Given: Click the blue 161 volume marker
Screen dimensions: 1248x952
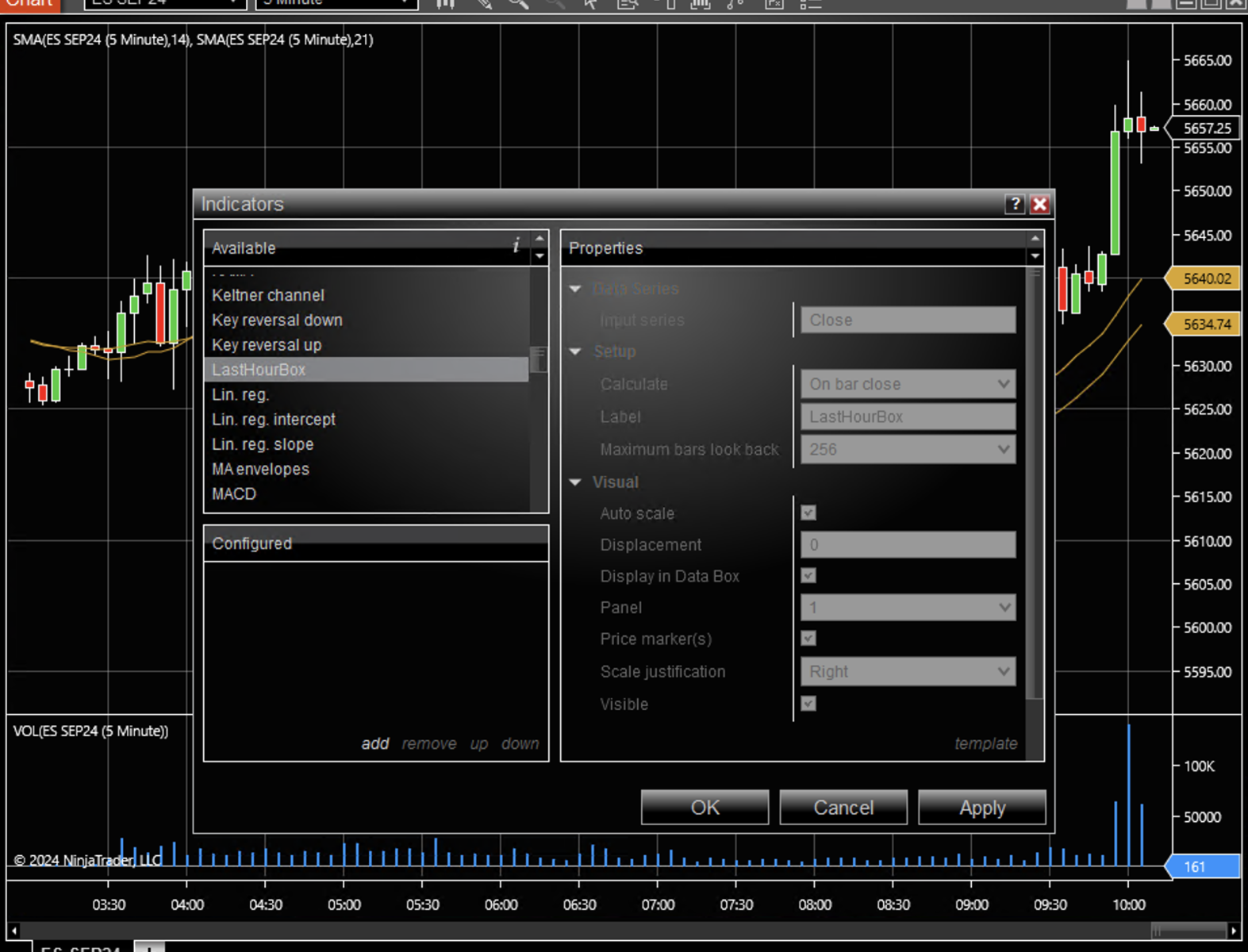Looking at the screenshot, I should pyautogui.click(x=1204, y=866).
